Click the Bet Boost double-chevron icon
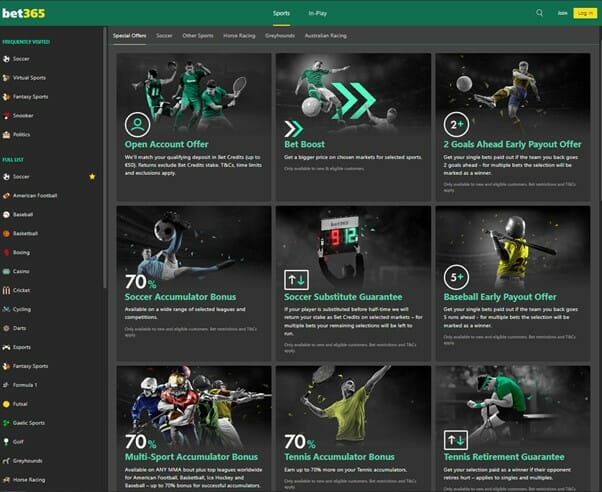The image size is (602, 492). click(294, 129)
